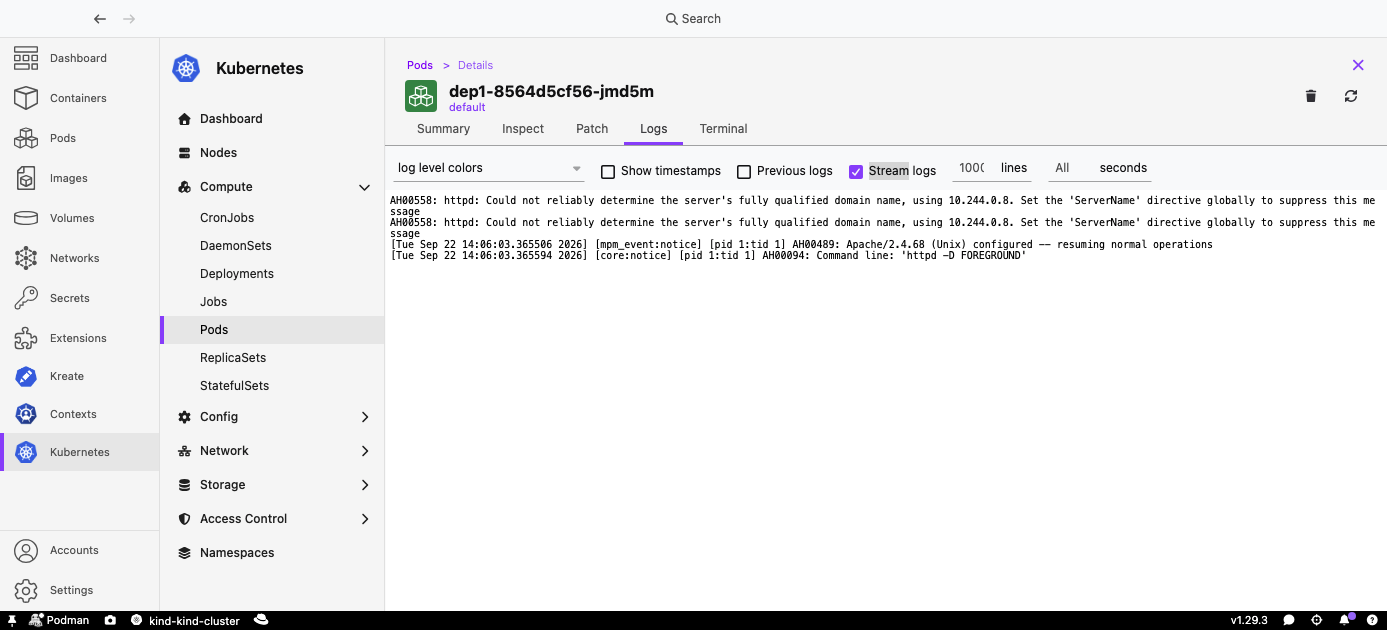This screenshot has width=1387, height=630.
Task: Select Pods under Compute
Action: click(272, 330)
